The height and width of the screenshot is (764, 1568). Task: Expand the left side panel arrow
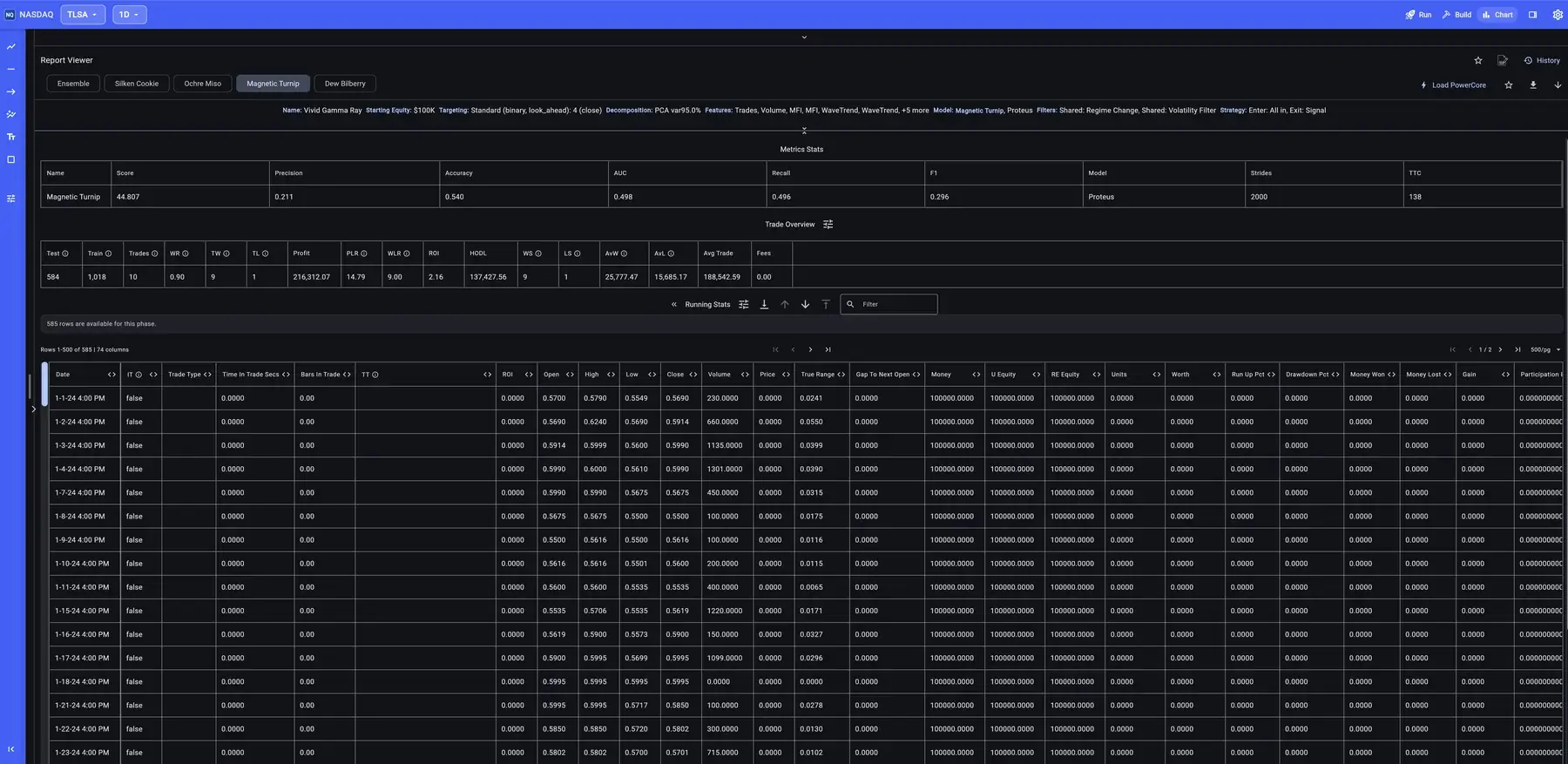tap(33, 409)
